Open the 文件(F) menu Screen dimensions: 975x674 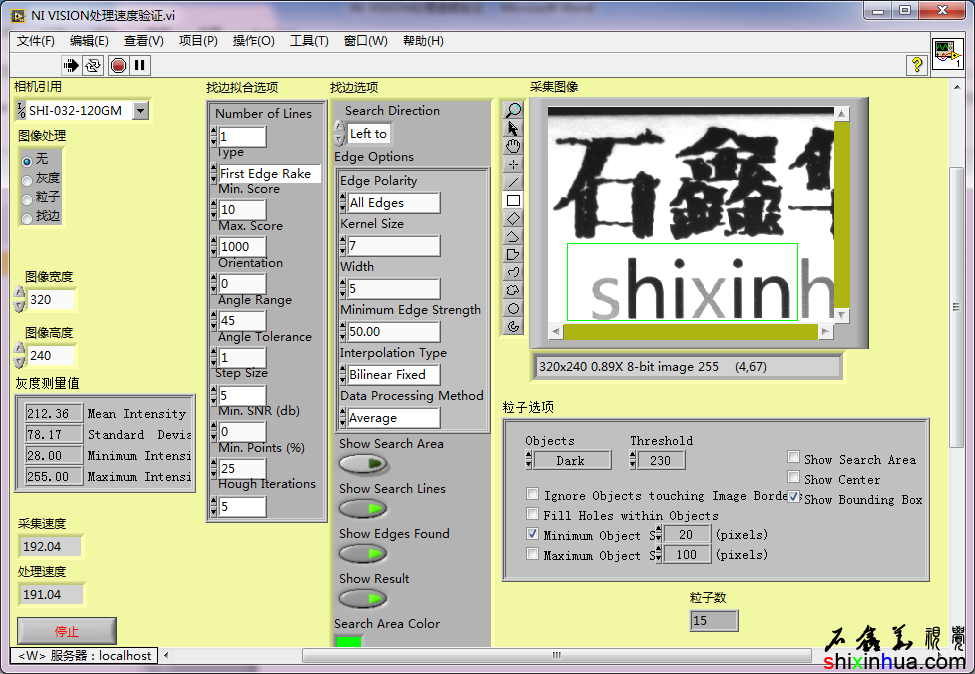[x=36, y=41]
